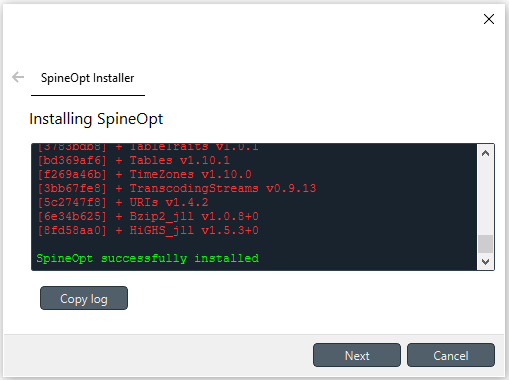Click the TimeZones v1.10.0 log line

(144, 174)
